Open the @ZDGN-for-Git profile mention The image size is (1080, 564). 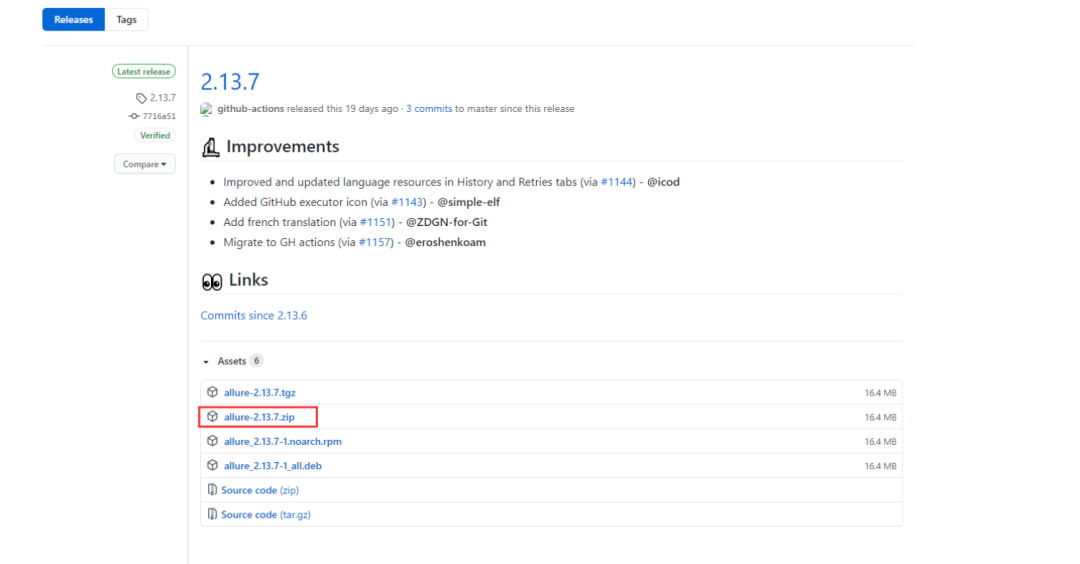click(446, 222)
